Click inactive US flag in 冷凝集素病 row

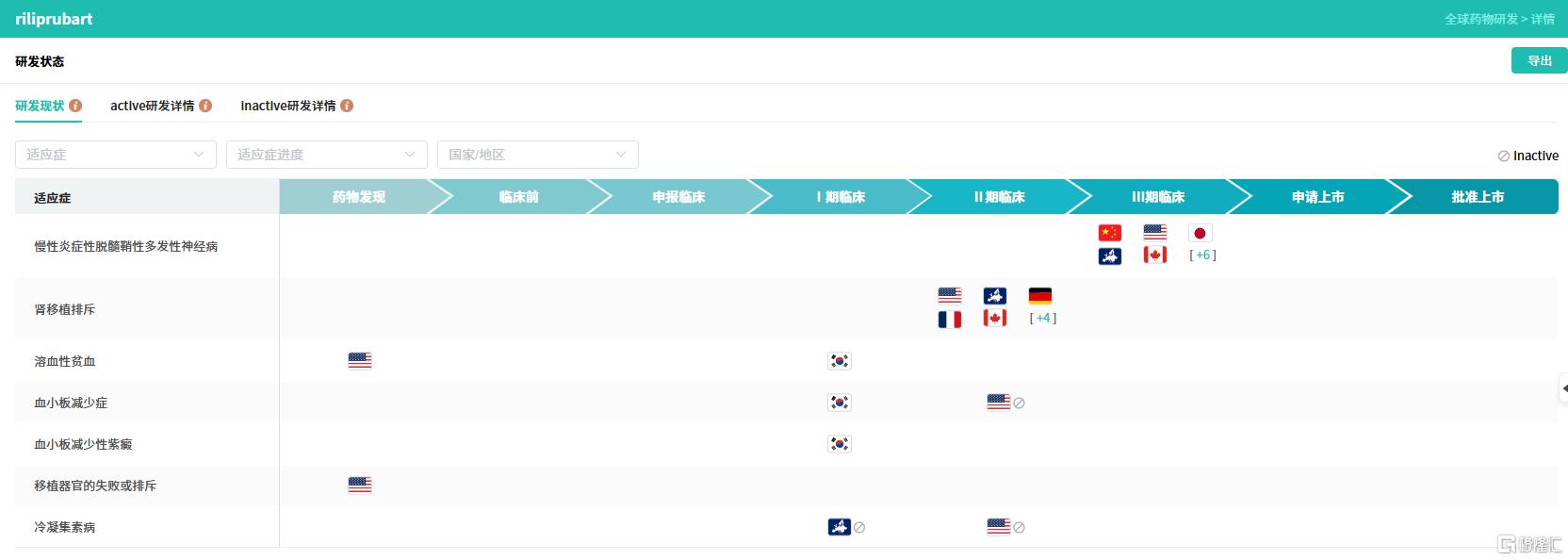999,527
